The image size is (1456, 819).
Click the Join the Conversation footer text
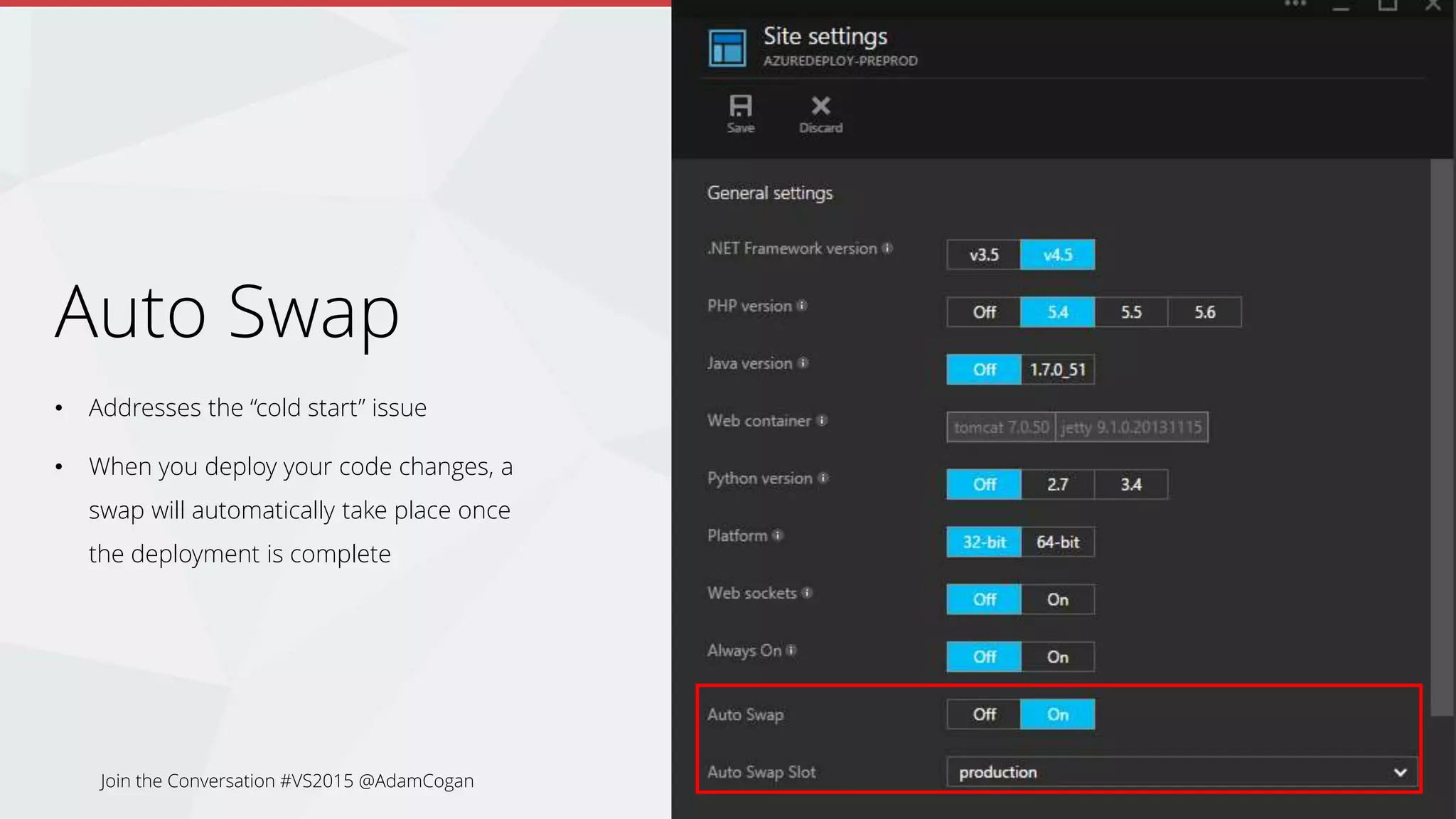pyautogui.click(x=287, y=781)
